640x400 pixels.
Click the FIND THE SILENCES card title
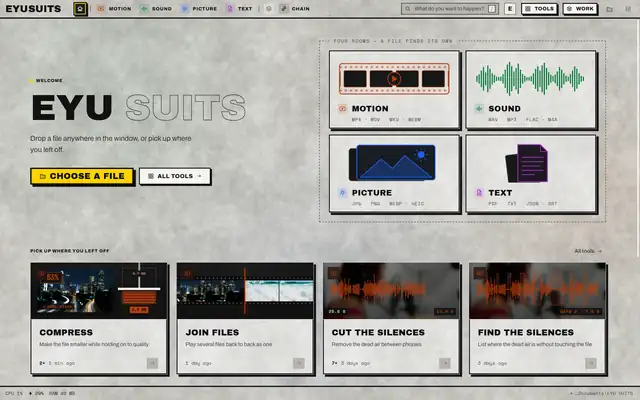pyautogui.click(x=526, y=332)
